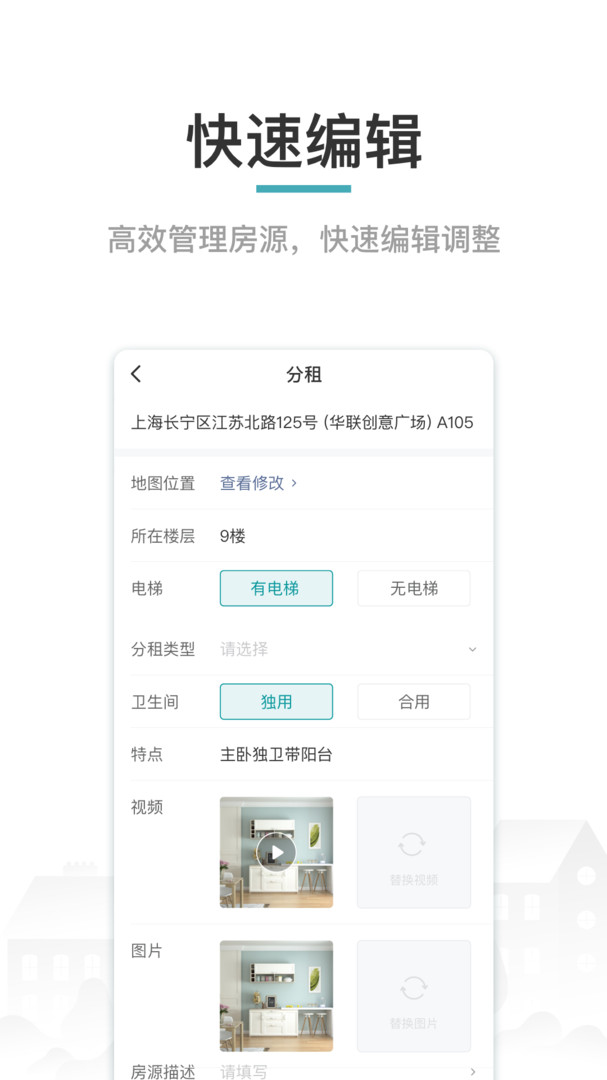The height and width of the screenshot is (1080, 607).
Task: Expand the 分租类型 dropdown arrow
Action: coord(472,649)
